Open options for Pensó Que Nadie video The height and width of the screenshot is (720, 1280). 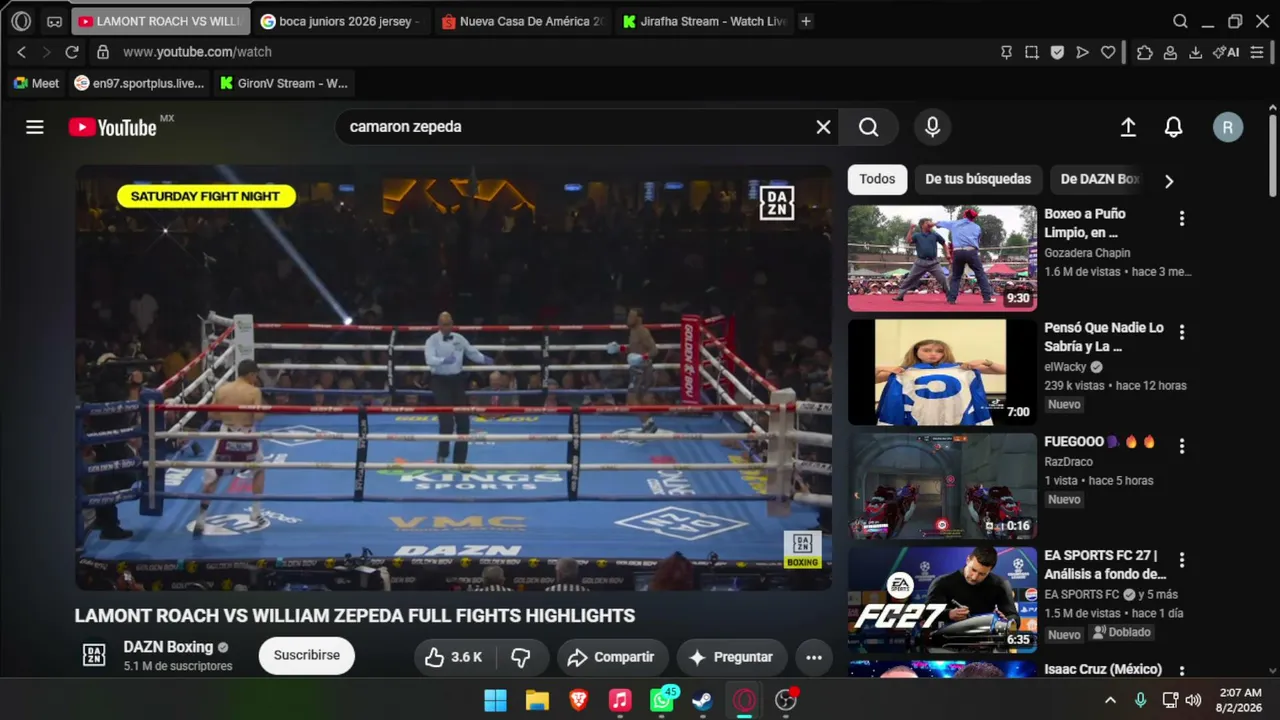(x=1181, y=332)
